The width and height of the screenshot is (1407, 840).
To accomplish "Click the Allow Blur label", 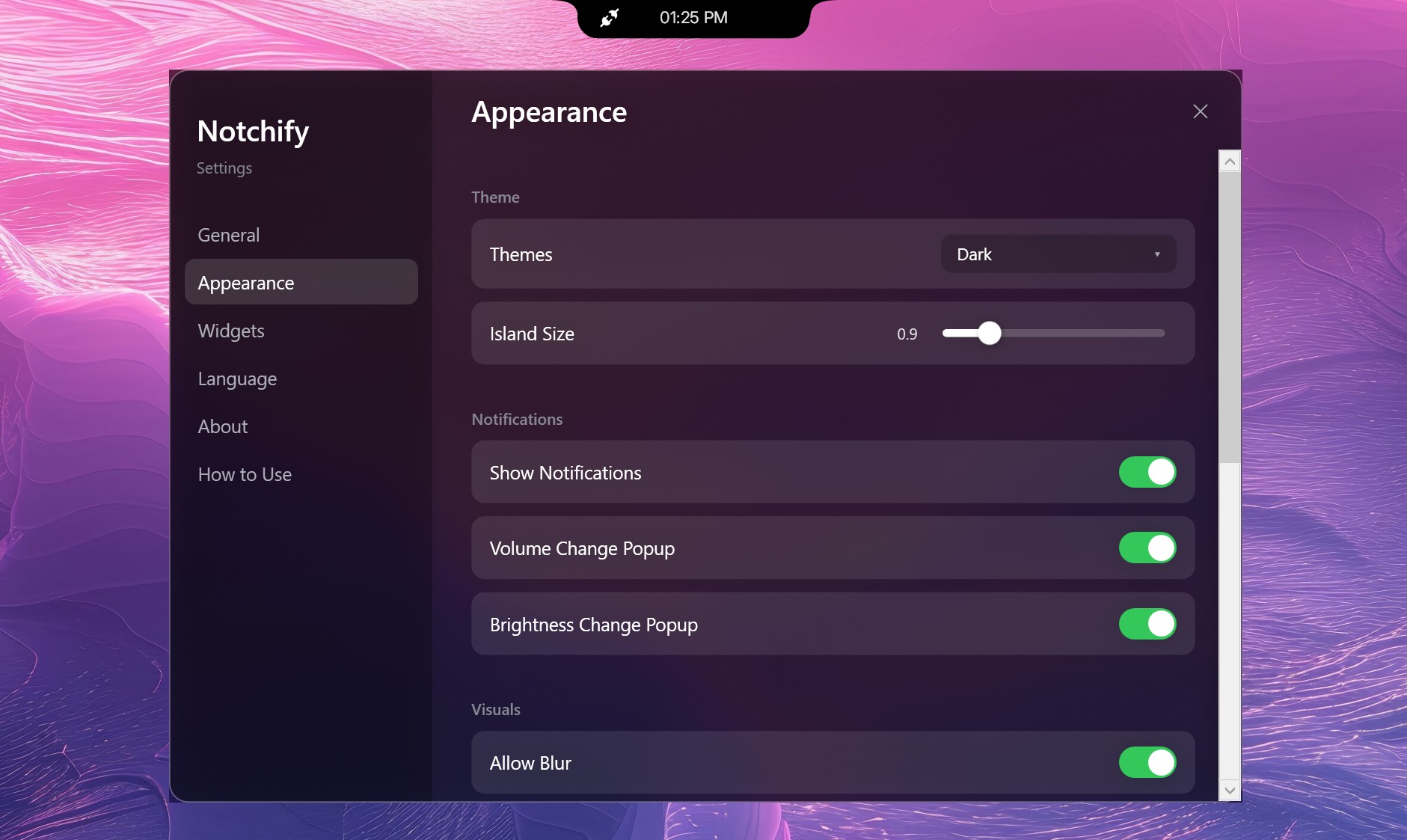I will [x=530, y=763].
